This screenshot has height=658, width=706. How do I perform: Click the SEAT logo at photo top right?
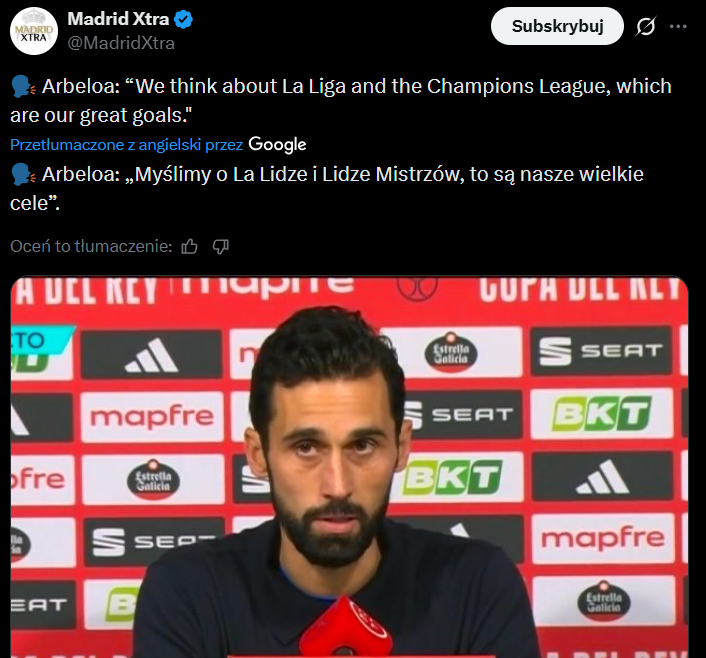pyautogui.click(x=601, y=351)
